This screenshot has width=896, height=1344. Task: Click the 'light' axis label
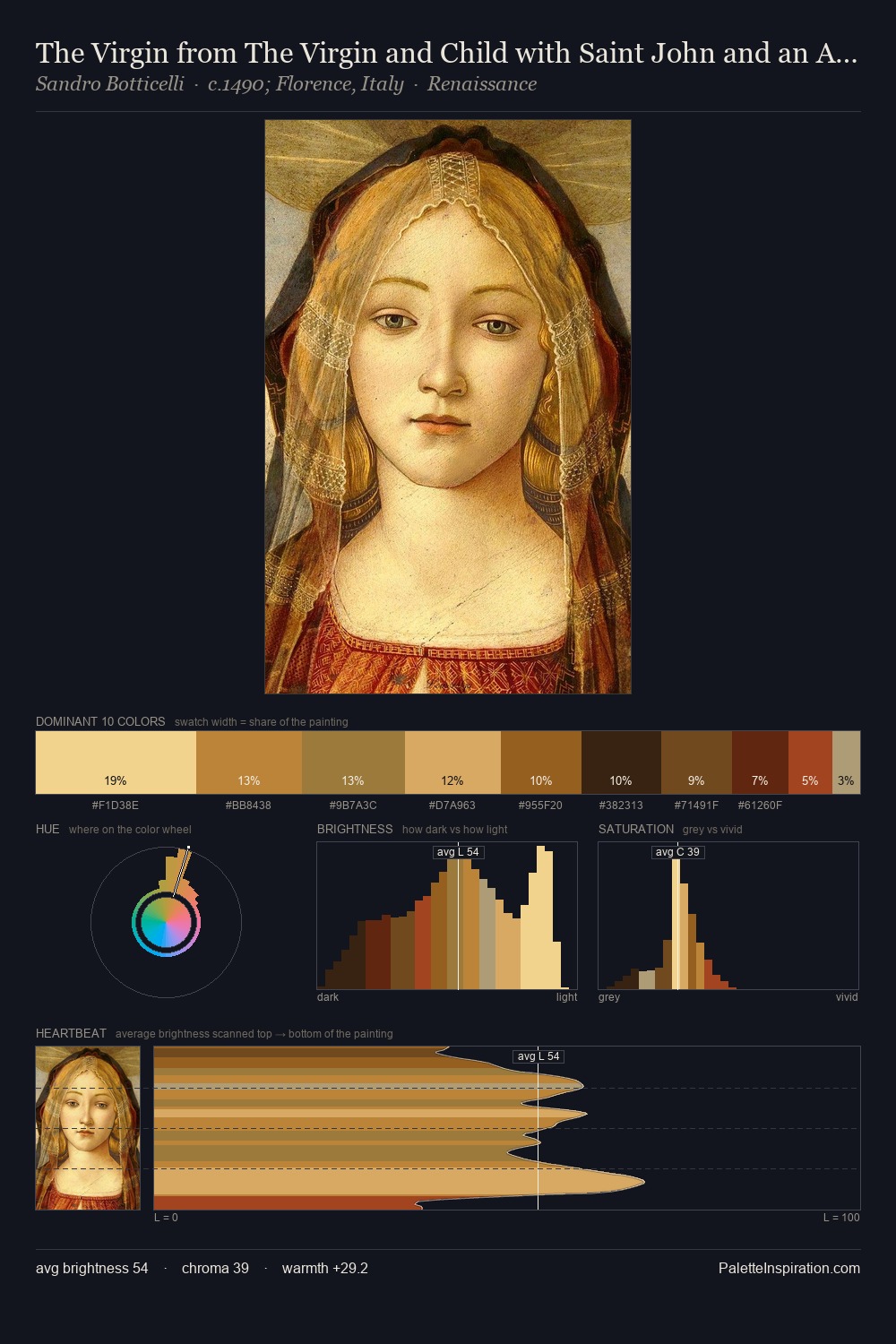pos(566,997)
